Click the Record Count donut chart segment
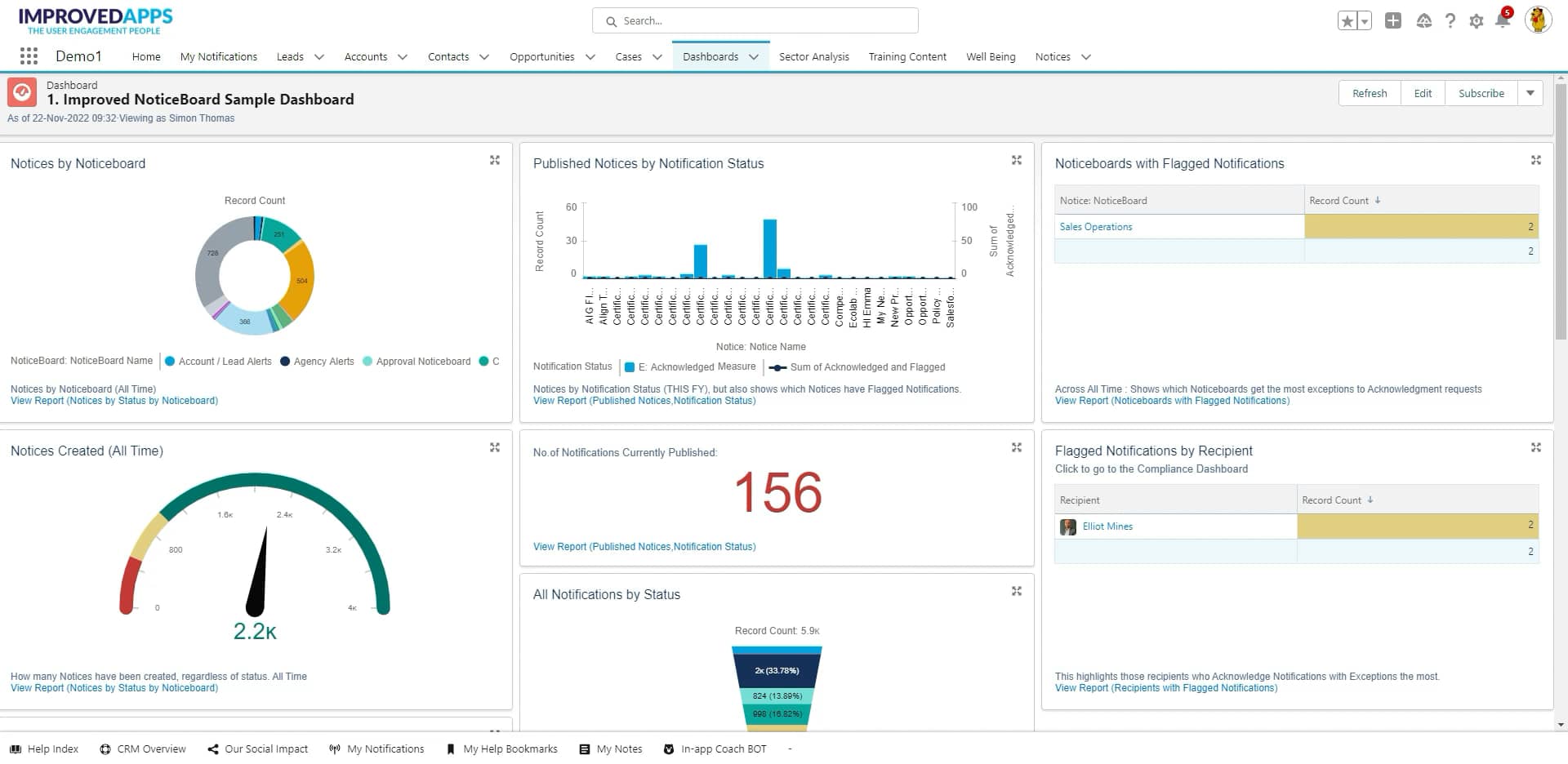The image size is (1568, 764). pos(301,278)
